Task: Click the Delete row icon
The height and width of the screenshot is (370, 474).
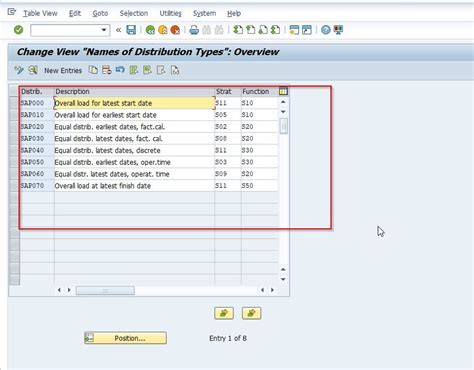Action: (107, 70)
